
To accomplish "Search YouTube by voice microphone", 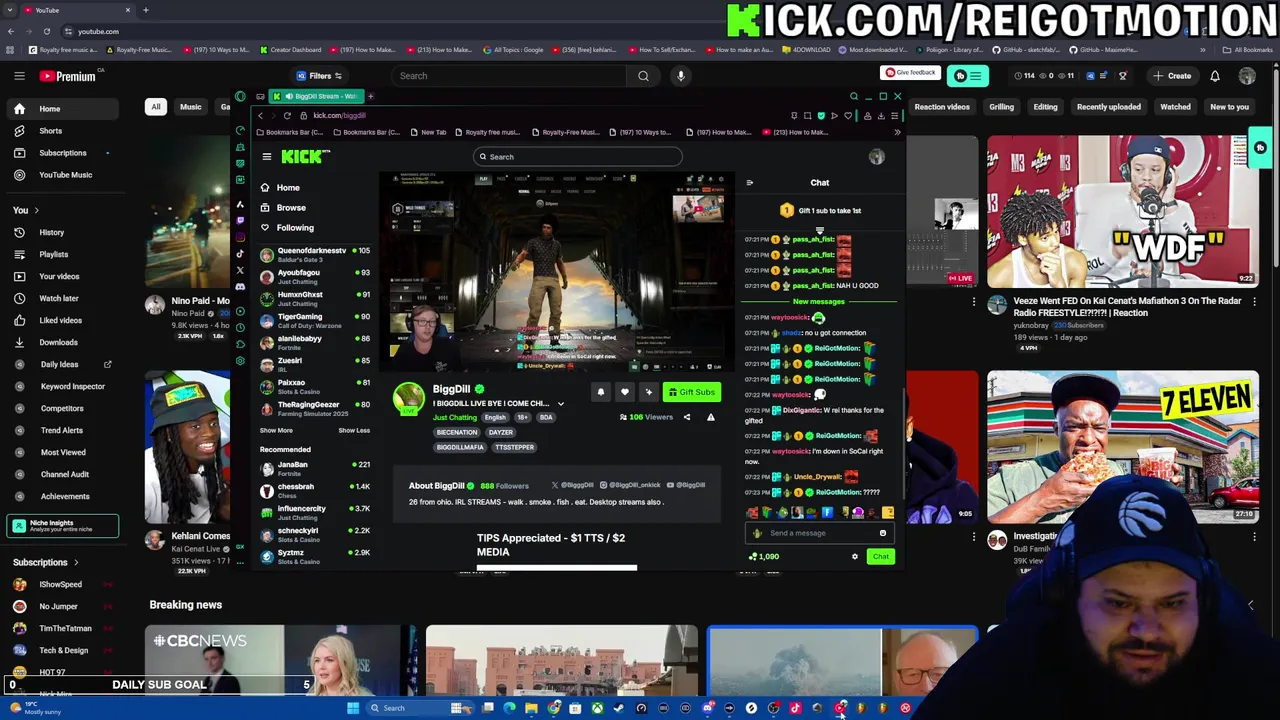I will pyautogui.click(x=681, y=76).
